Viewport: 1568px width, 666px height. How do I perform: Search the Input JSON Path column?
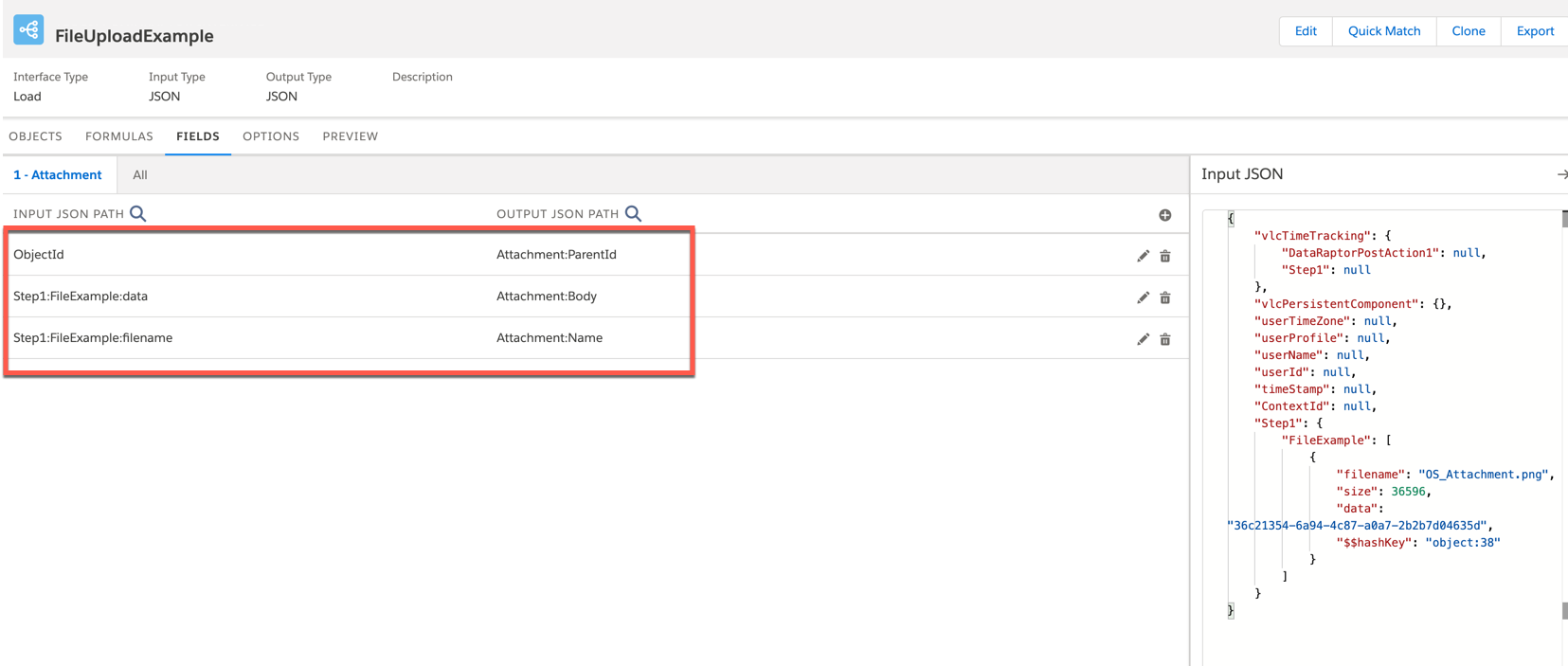coord(138,214)
